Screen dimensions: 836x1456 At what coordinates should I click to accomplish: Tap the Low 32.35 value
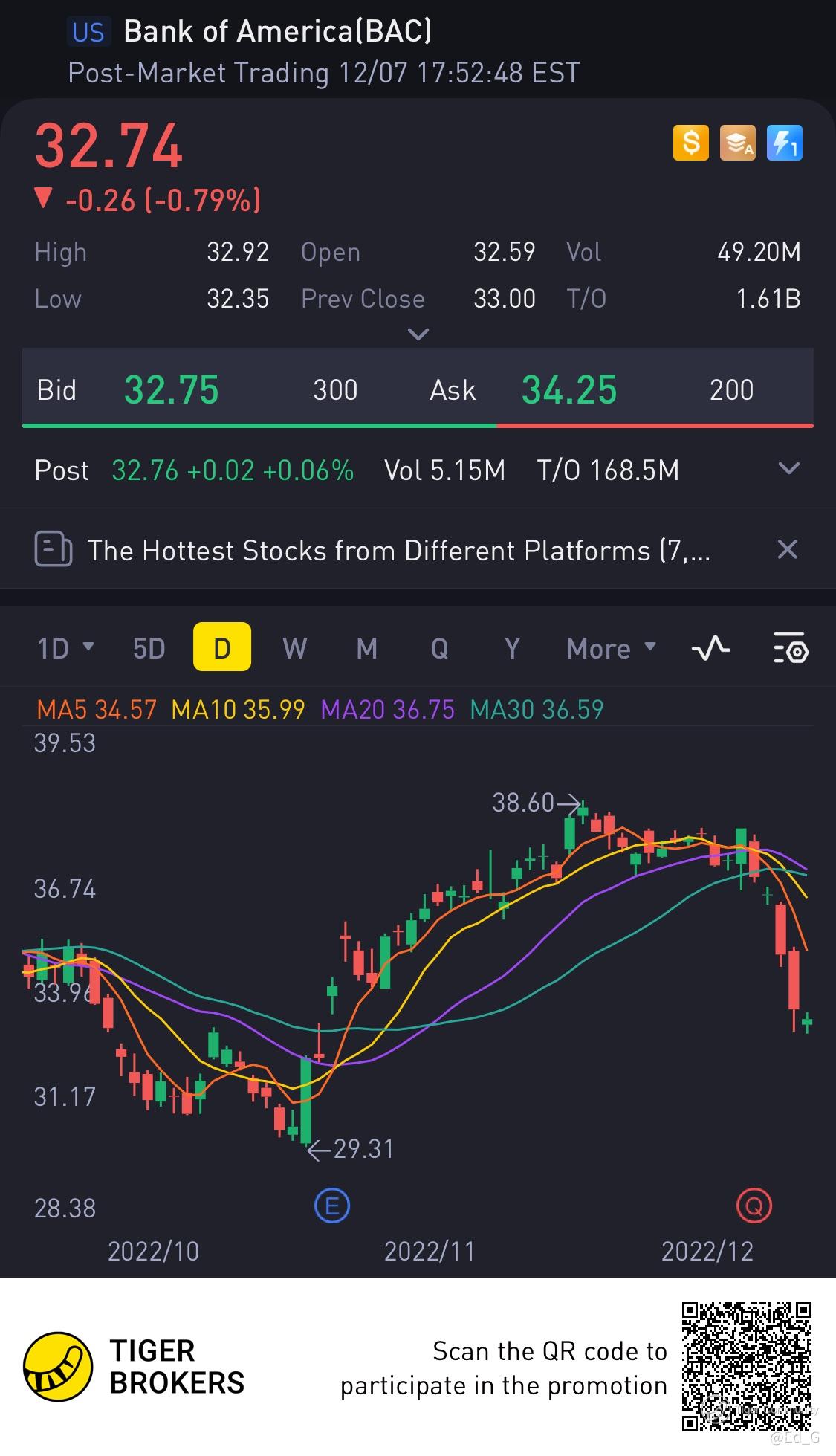(x=238, y=299)
